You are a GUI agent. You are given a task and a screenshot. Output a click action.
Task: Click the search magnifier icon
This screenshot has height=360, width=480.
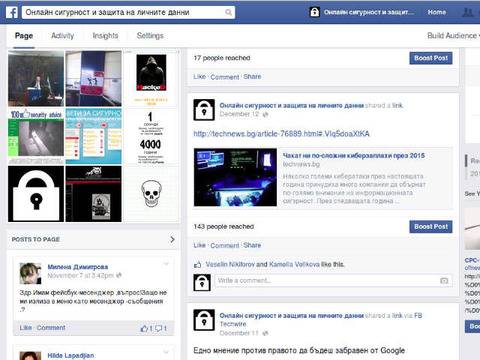tap(228, 12)
